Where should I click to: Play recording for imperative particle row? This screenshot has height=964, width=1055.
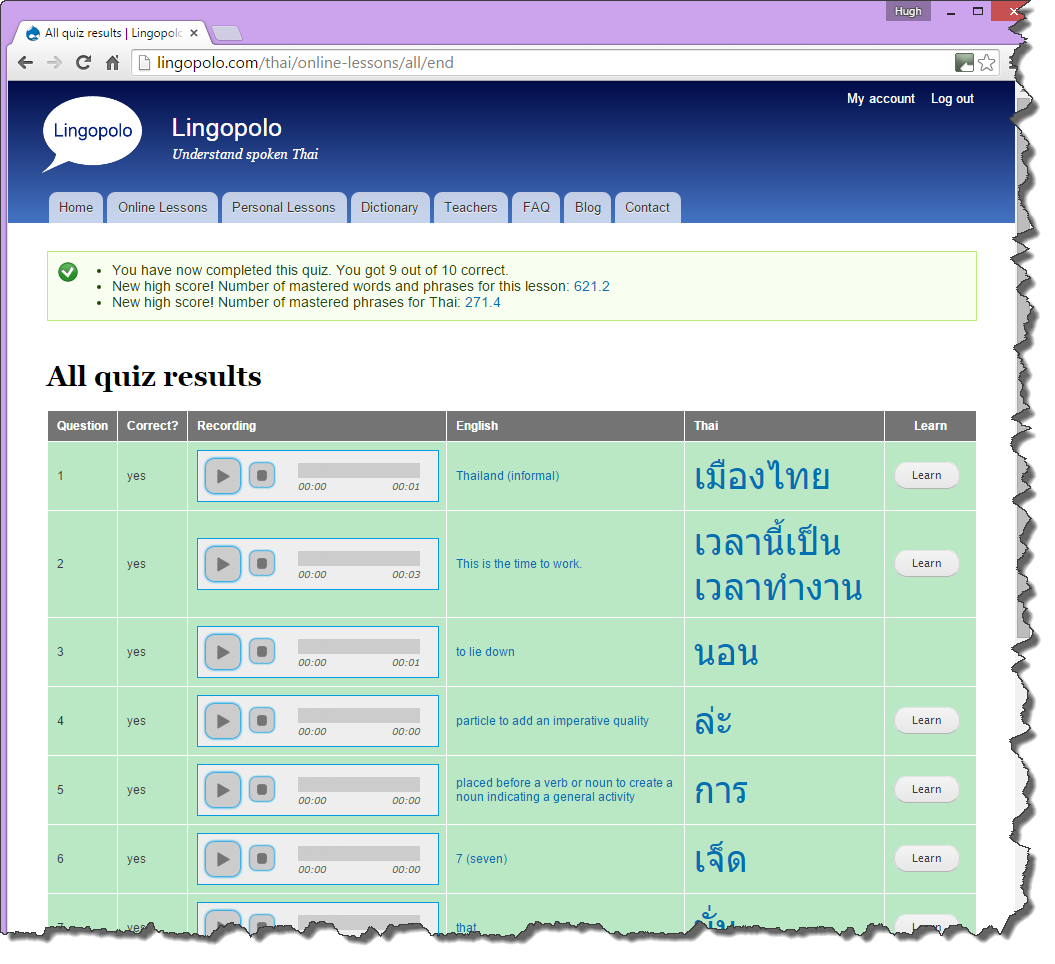(x=223, y=721)
